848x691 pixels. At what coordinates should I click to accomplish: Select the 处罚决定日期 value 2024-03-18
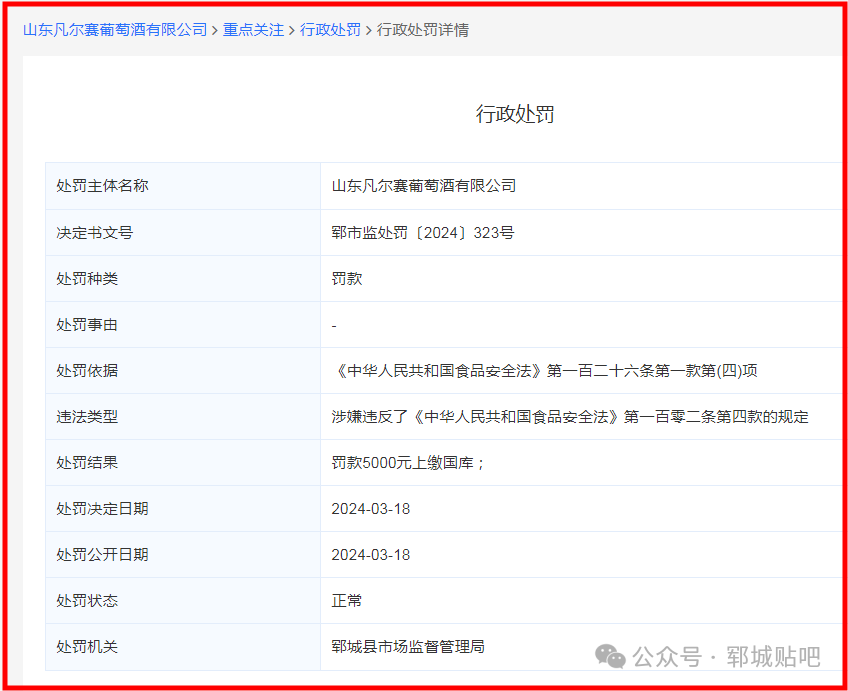pos(370,509)
